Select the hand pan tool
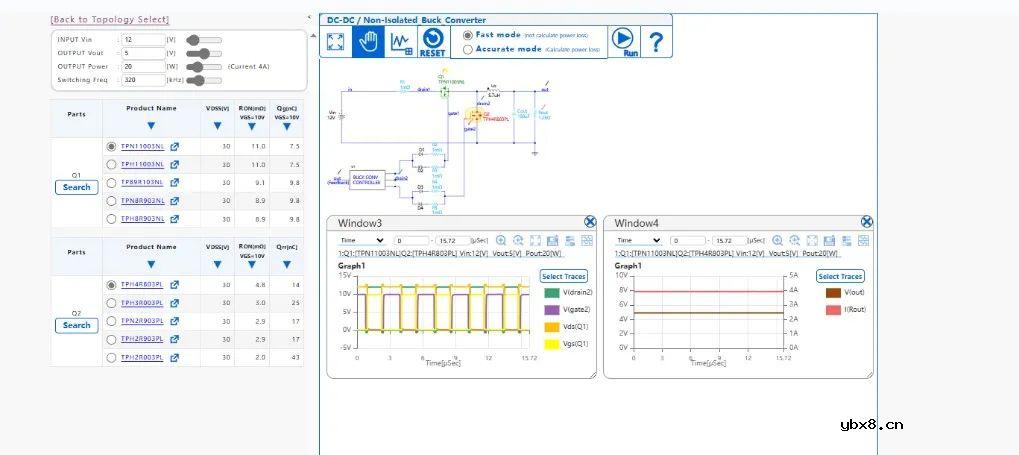This screenshot has width=1019, height=455. click(x=368, y=42)
